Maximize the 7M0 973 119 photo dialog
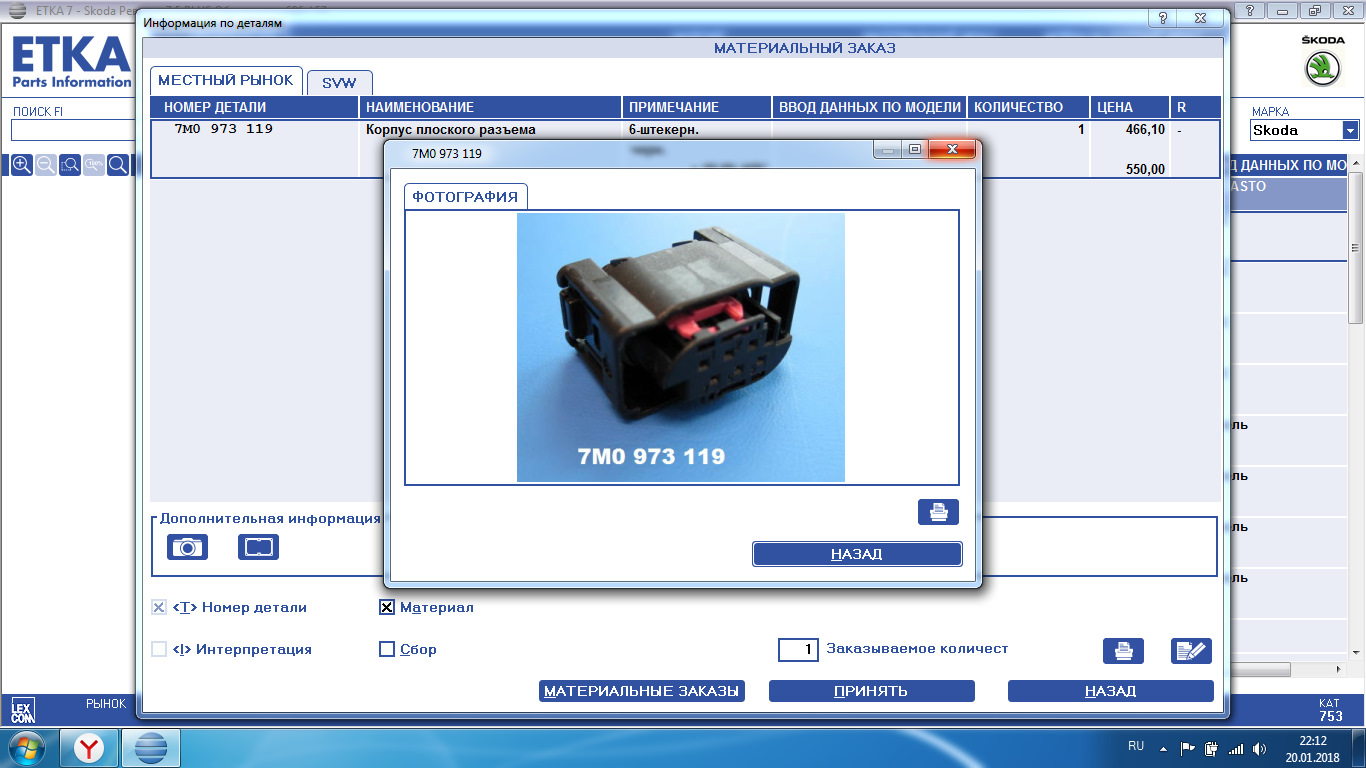This screenshot has width=1366, height=768. pyautogui.click(x=914, y=150)
